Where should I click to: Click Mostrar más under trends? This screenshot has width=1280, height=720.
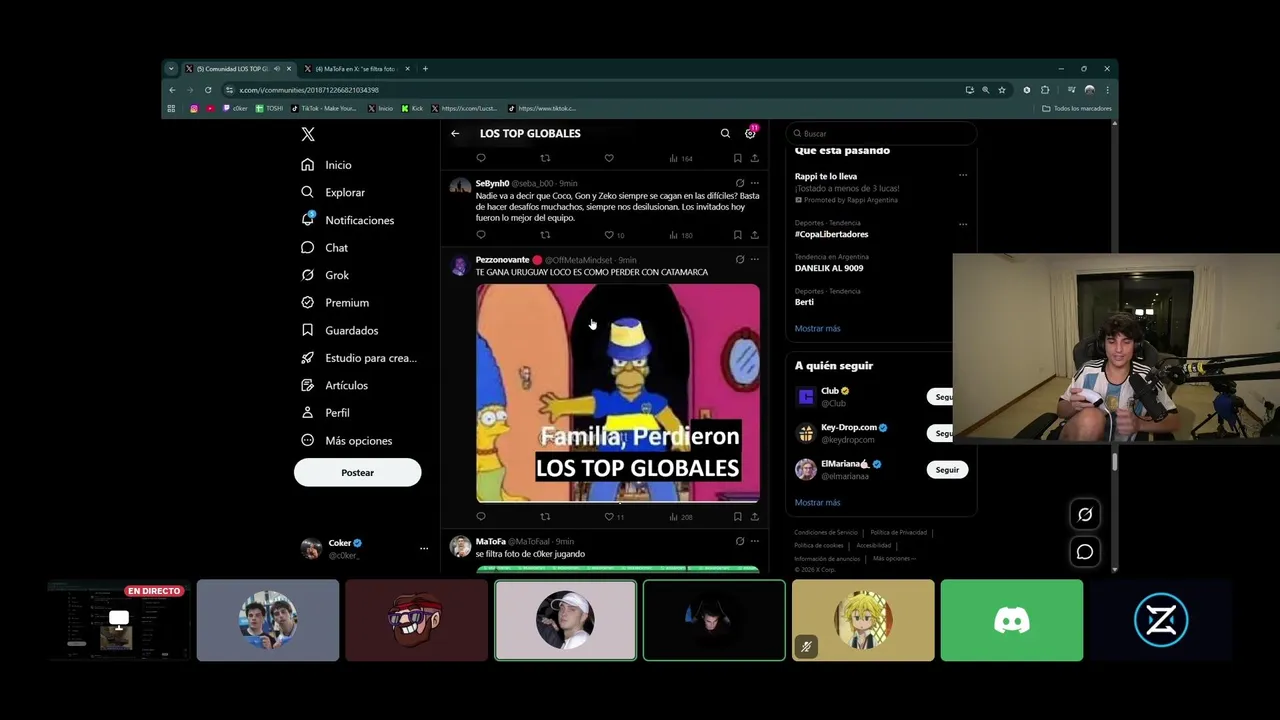coord(817,328)
